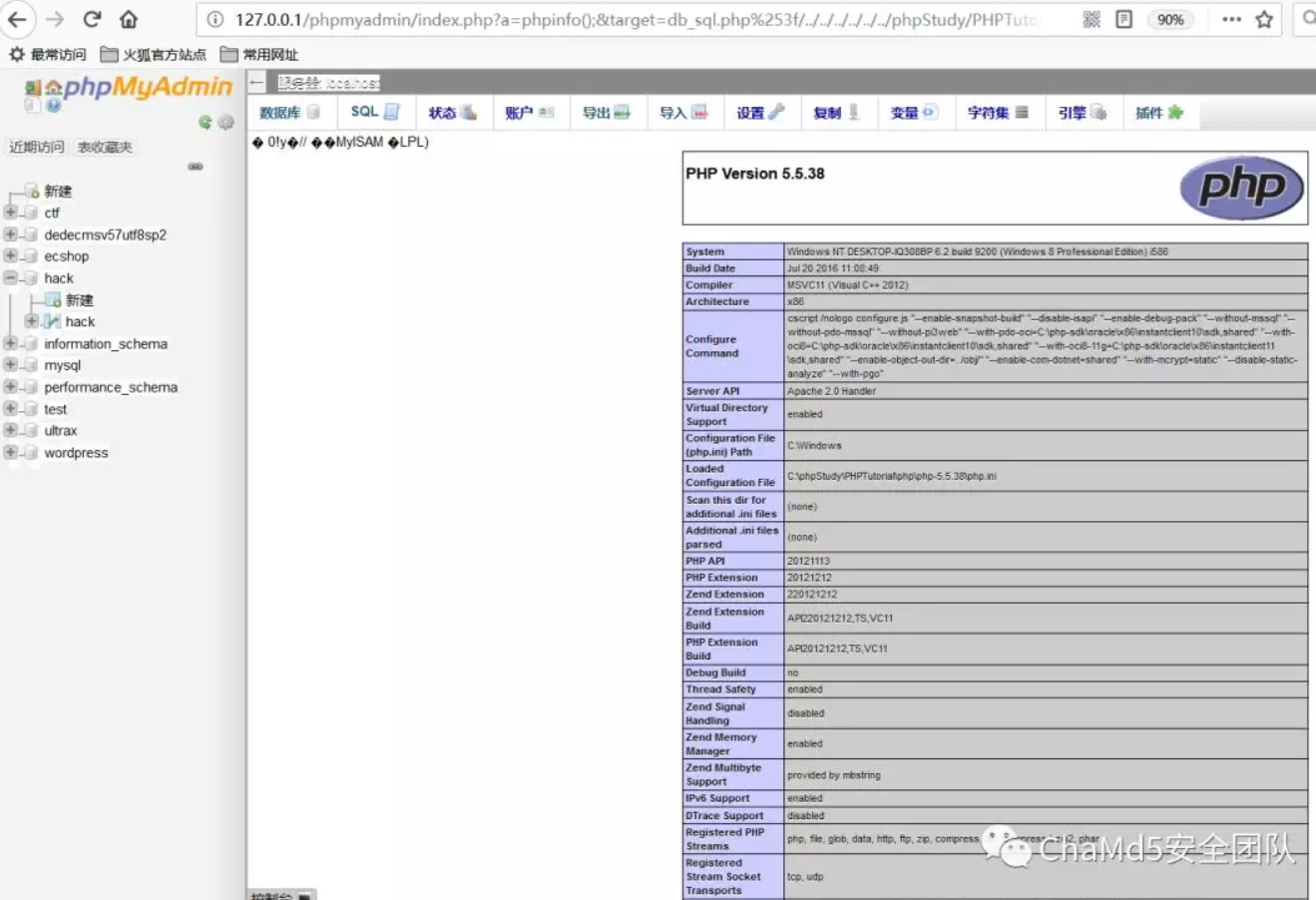Expand the ultrax database node
The width and height of the screenshot is (1316, 900).
10,431
